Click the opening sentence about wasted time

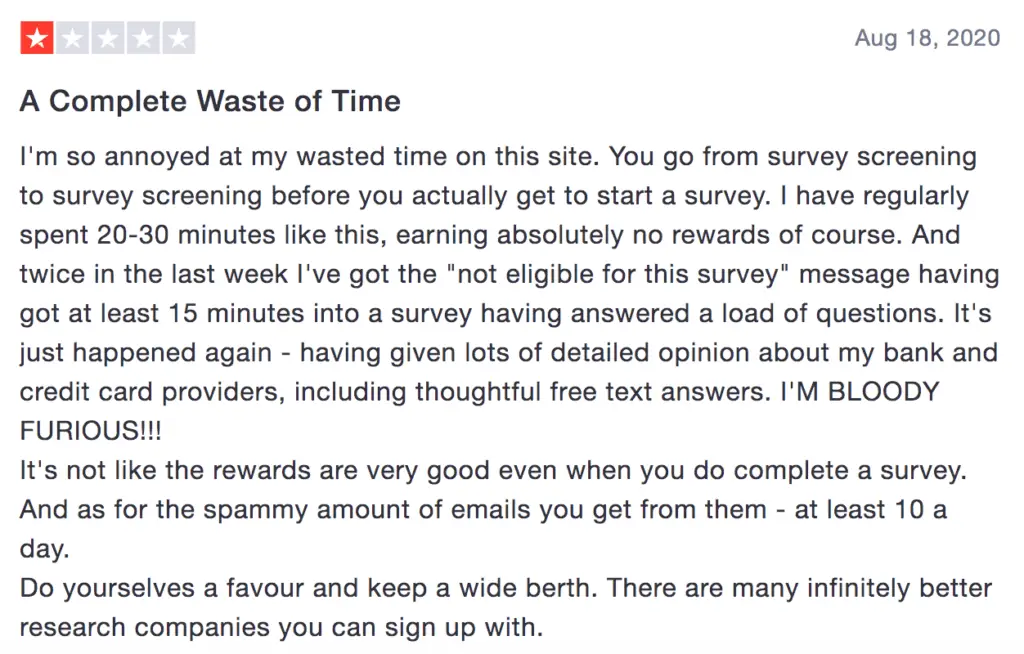tap(310, 157)
